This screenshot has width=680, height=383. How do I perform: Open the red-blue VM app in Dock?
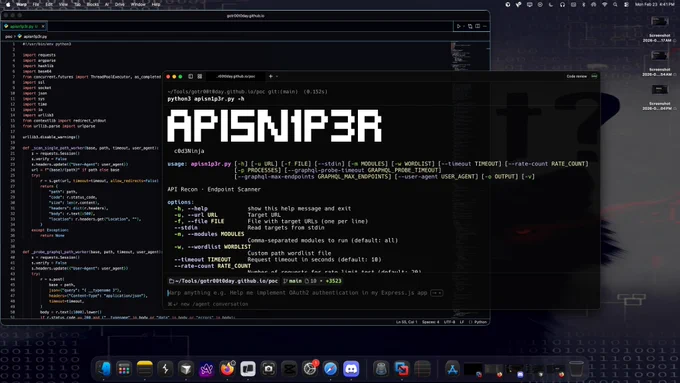click(x=402, y=369)
